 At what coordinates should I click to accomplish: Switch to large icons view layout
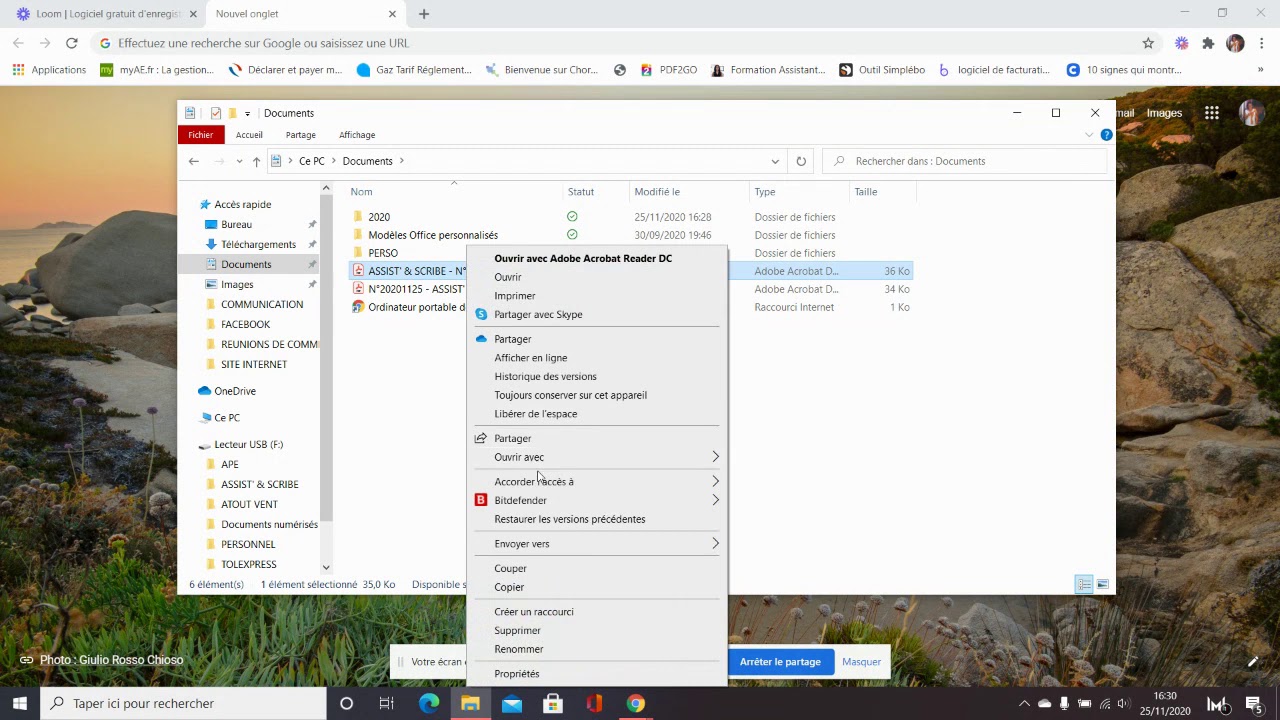[1103, 584]
